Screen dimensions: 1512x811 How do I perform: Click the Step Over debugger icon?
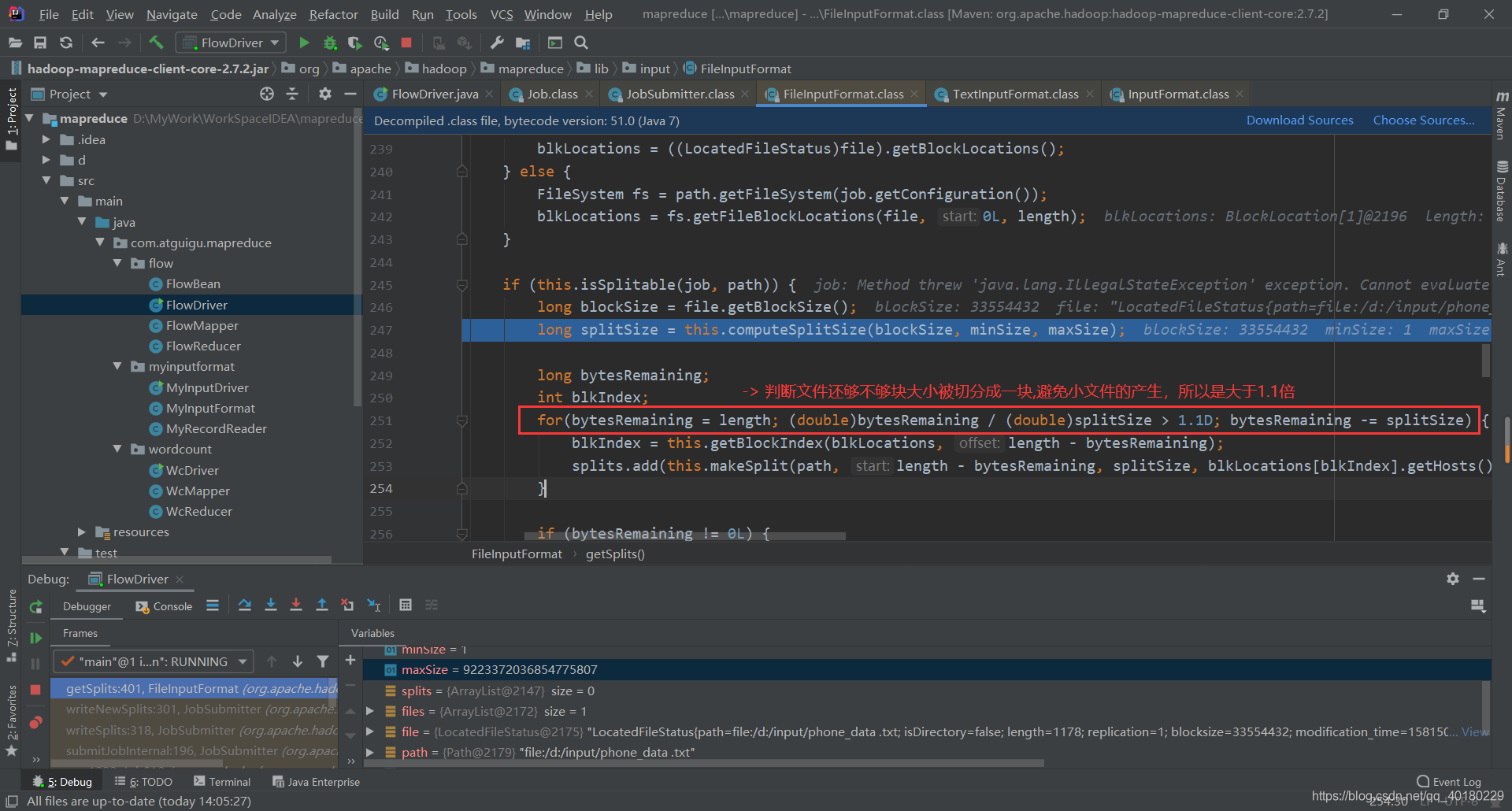point(245,605)
